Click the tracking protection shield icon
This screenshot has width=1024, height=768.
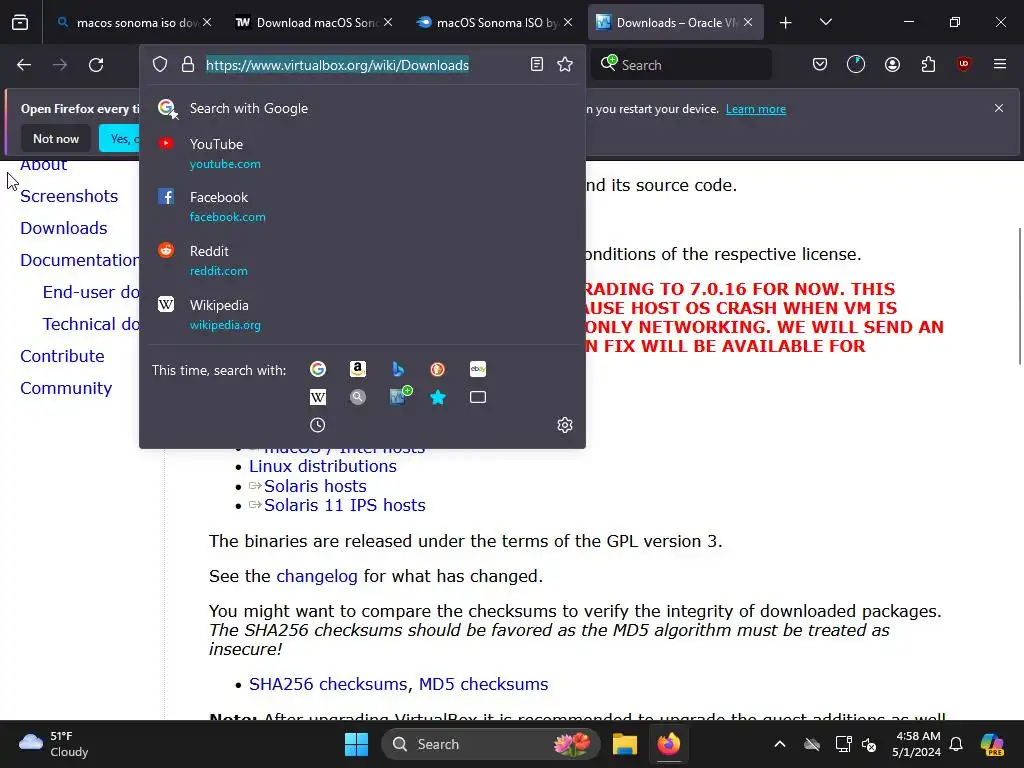[160, 65]
